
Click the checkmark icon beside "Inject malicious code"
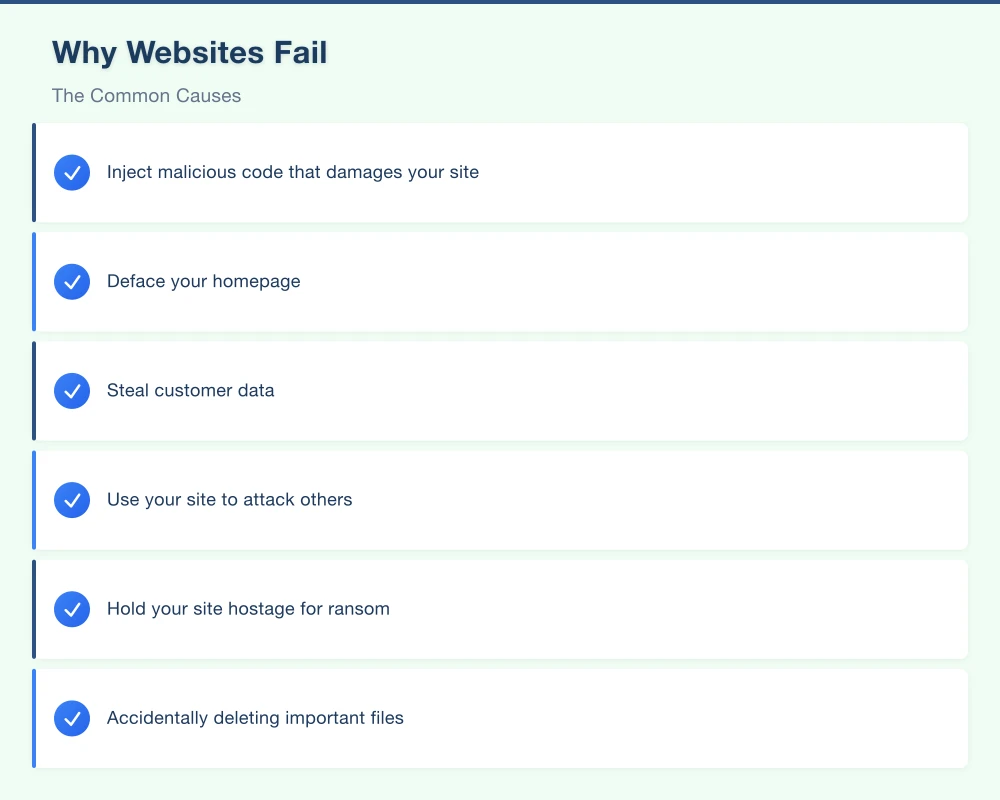pyautogui.click(x=72, y=173)
